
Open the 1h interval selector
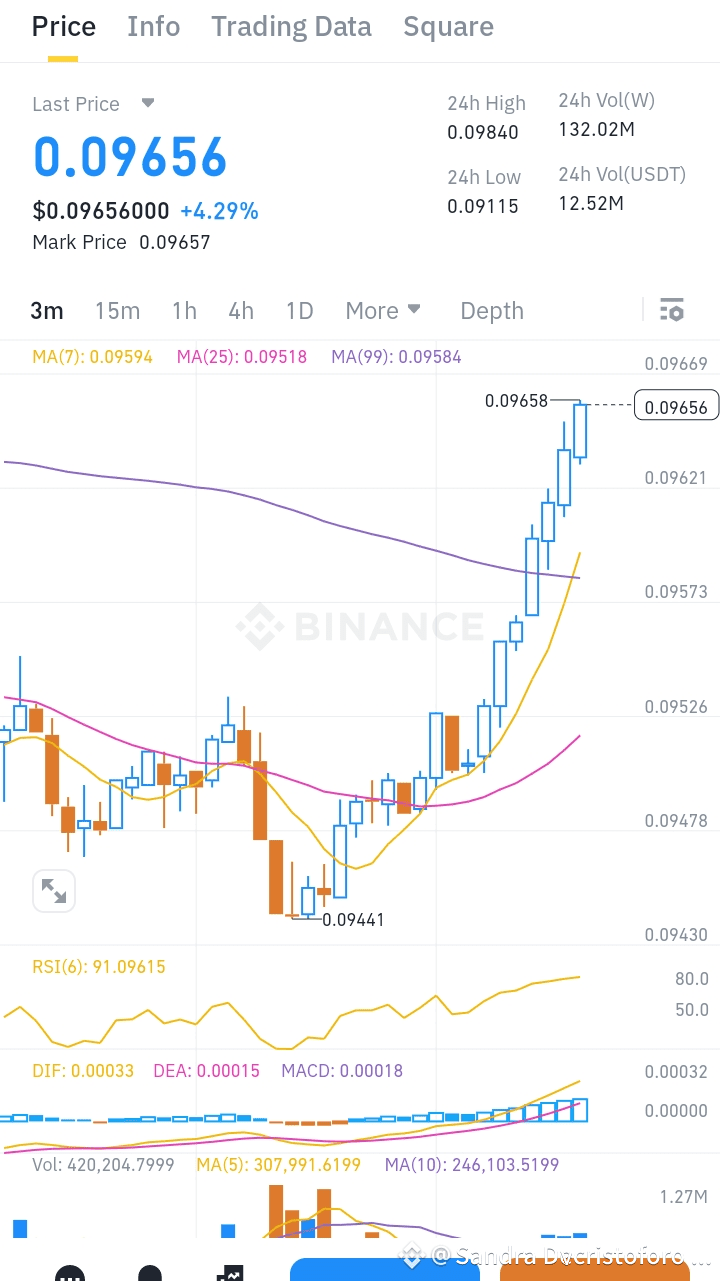pos(184,310)
